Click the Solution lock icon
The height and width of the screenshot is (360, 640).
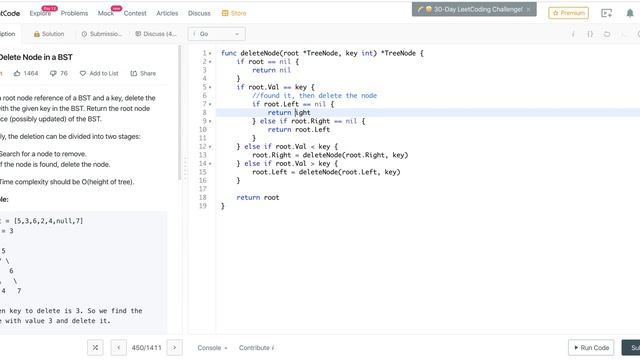(37, 34)
